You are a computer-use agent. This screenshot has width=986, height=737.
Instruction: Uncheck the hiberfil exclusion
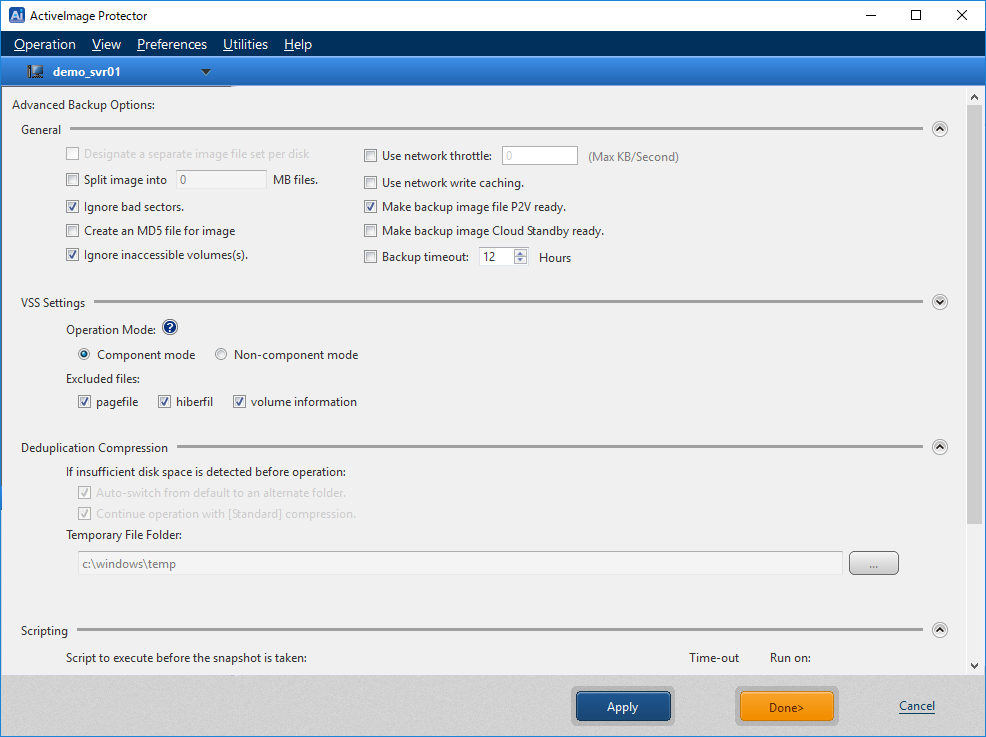click(164, 402)
